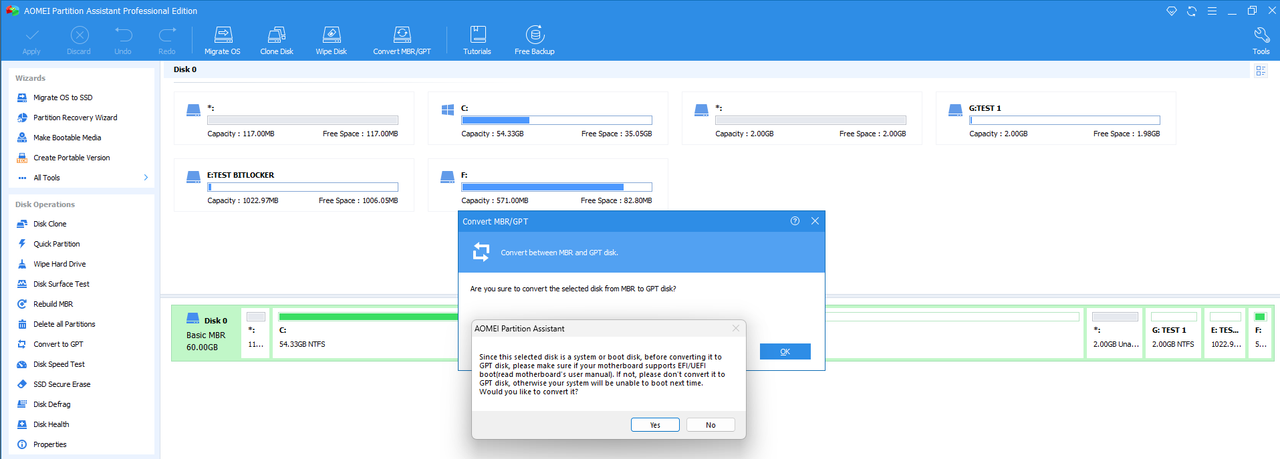Click OK in Convert MBR/GPT dialog
This screenshot has width=1280, height=459.
click(x=785, y=352)
